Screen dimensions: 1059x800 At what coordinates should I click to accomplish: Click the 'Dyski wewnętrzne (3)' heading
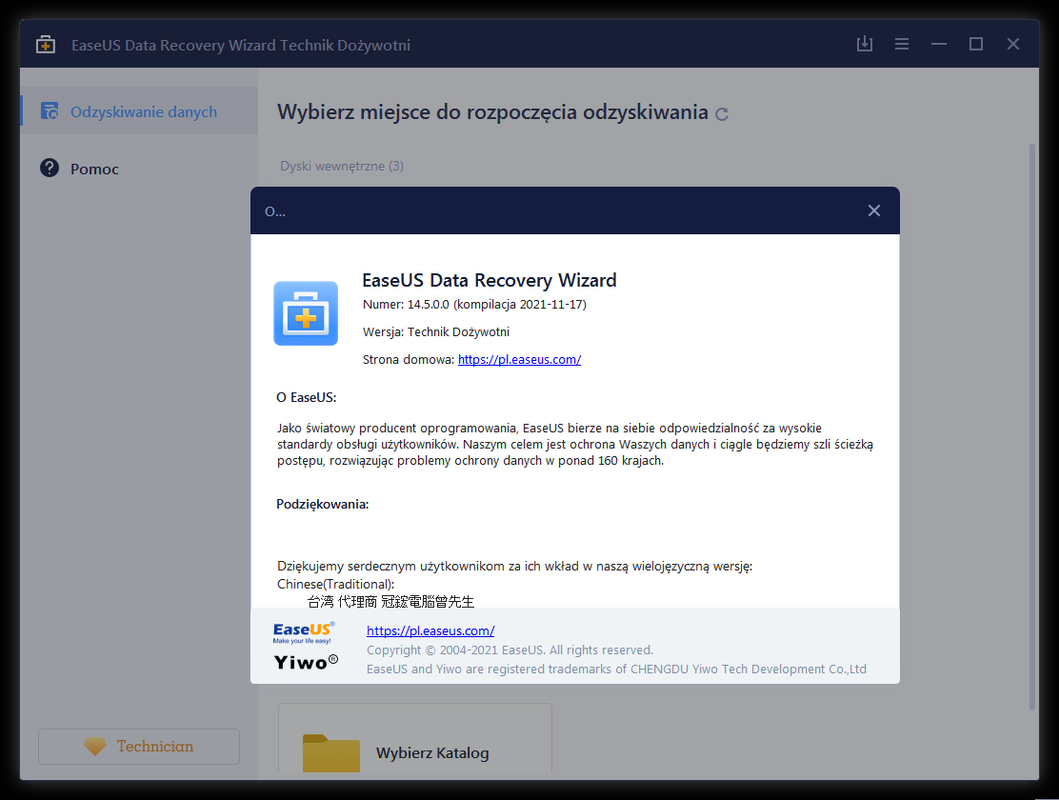pyautogui.click(x=342, y=166)
